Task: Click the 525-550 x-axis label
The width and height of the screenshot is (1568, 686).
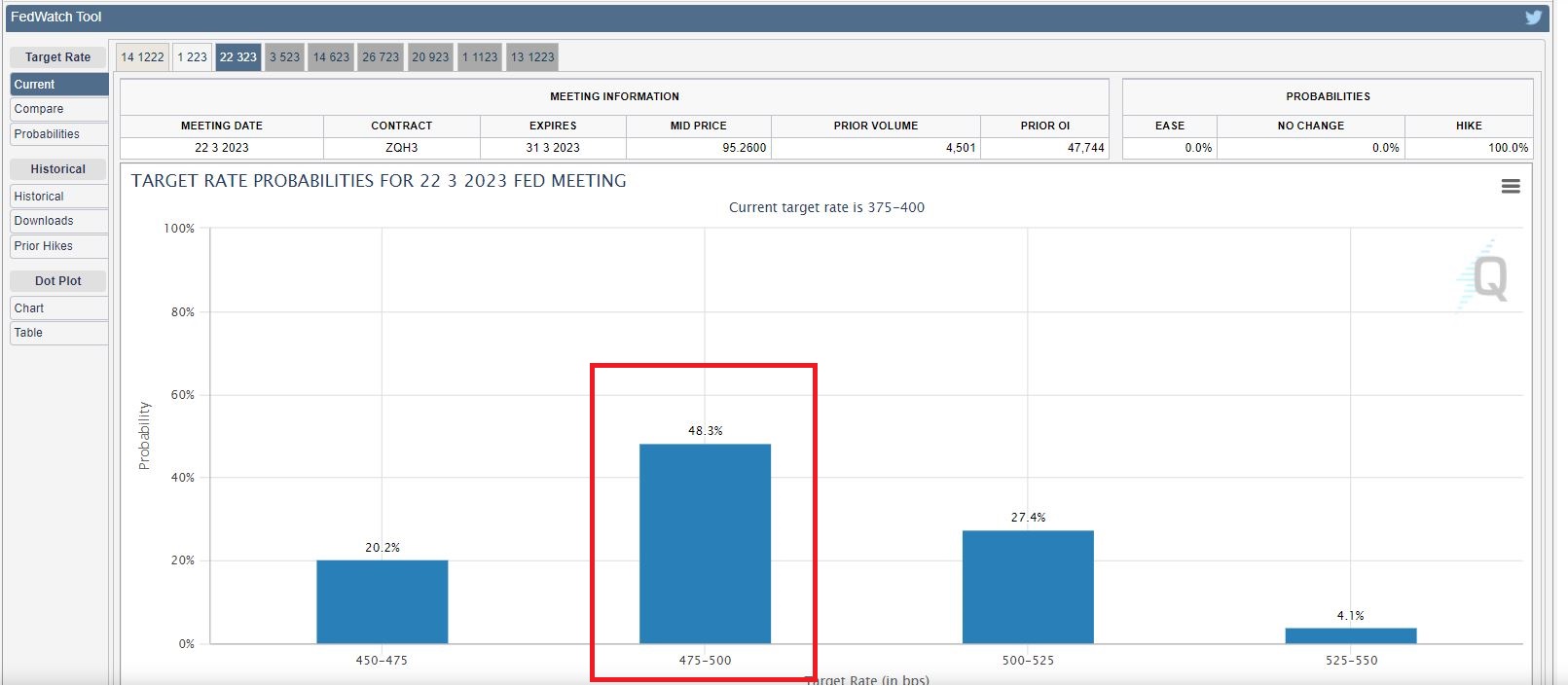Action: pos(1351,661)
